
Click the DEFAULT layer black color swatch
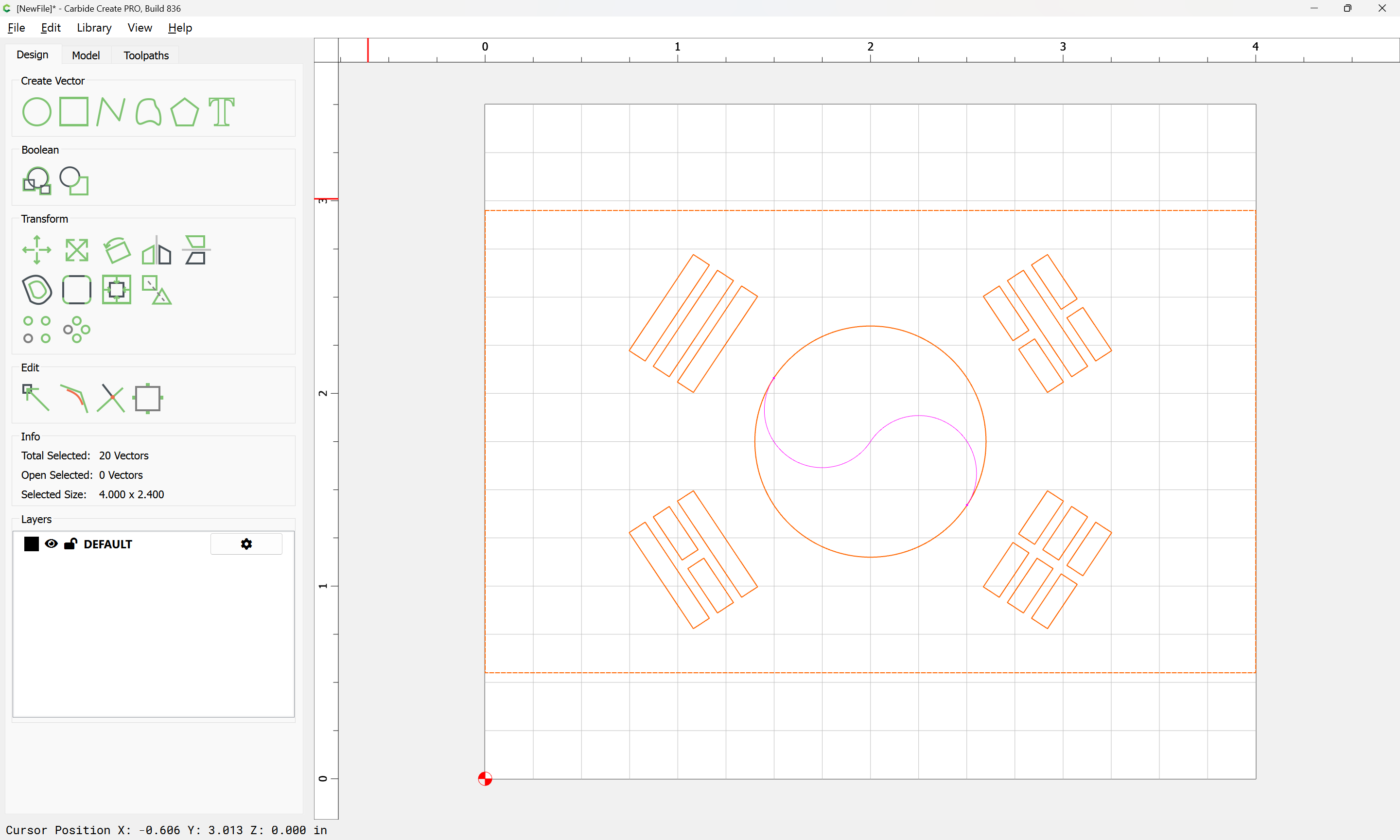pyautogui.click(x=32, y=543)
